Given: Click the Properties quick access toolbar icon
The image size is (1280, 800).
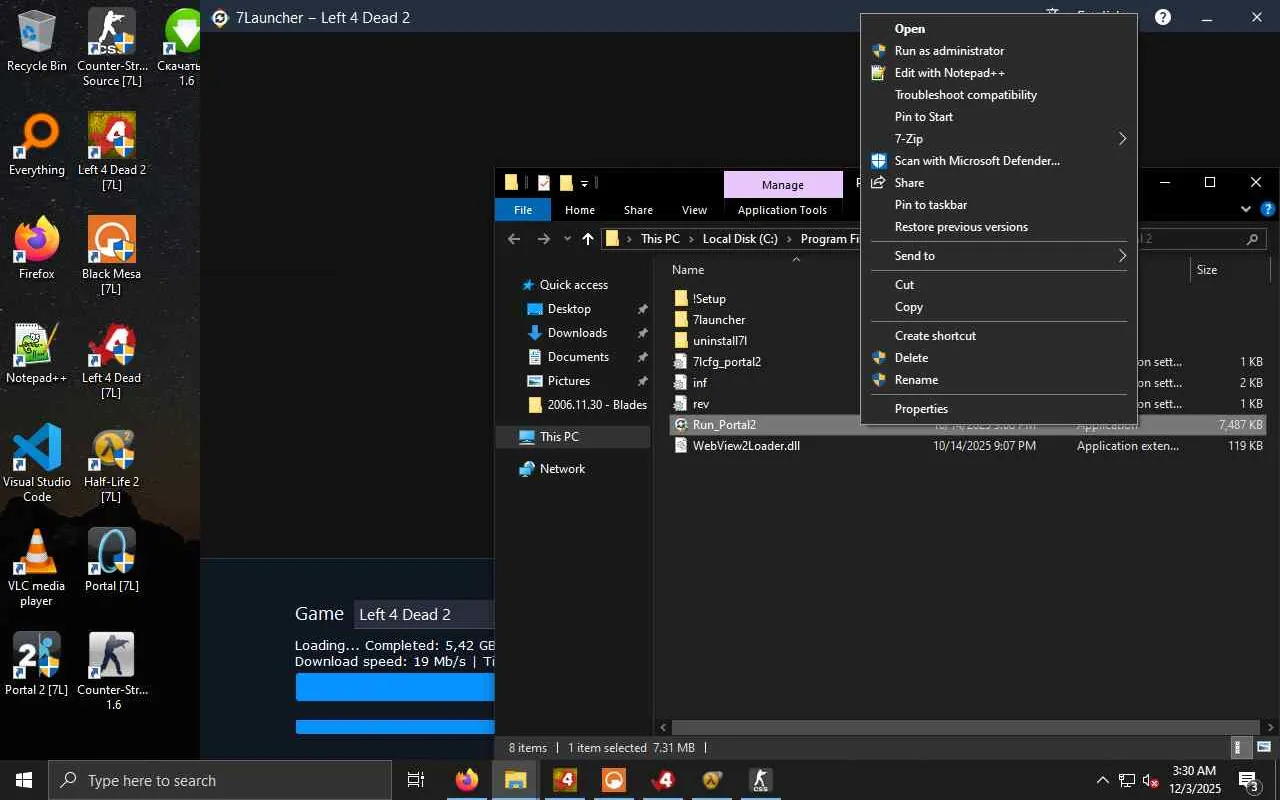Looking at the screenshot, I should (544, 183).
